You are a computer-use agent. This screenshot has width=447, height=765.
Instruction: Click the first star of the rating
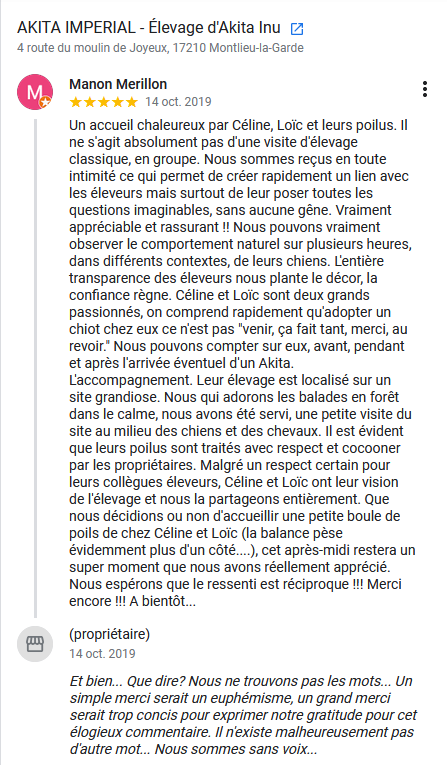pos(76,102)
